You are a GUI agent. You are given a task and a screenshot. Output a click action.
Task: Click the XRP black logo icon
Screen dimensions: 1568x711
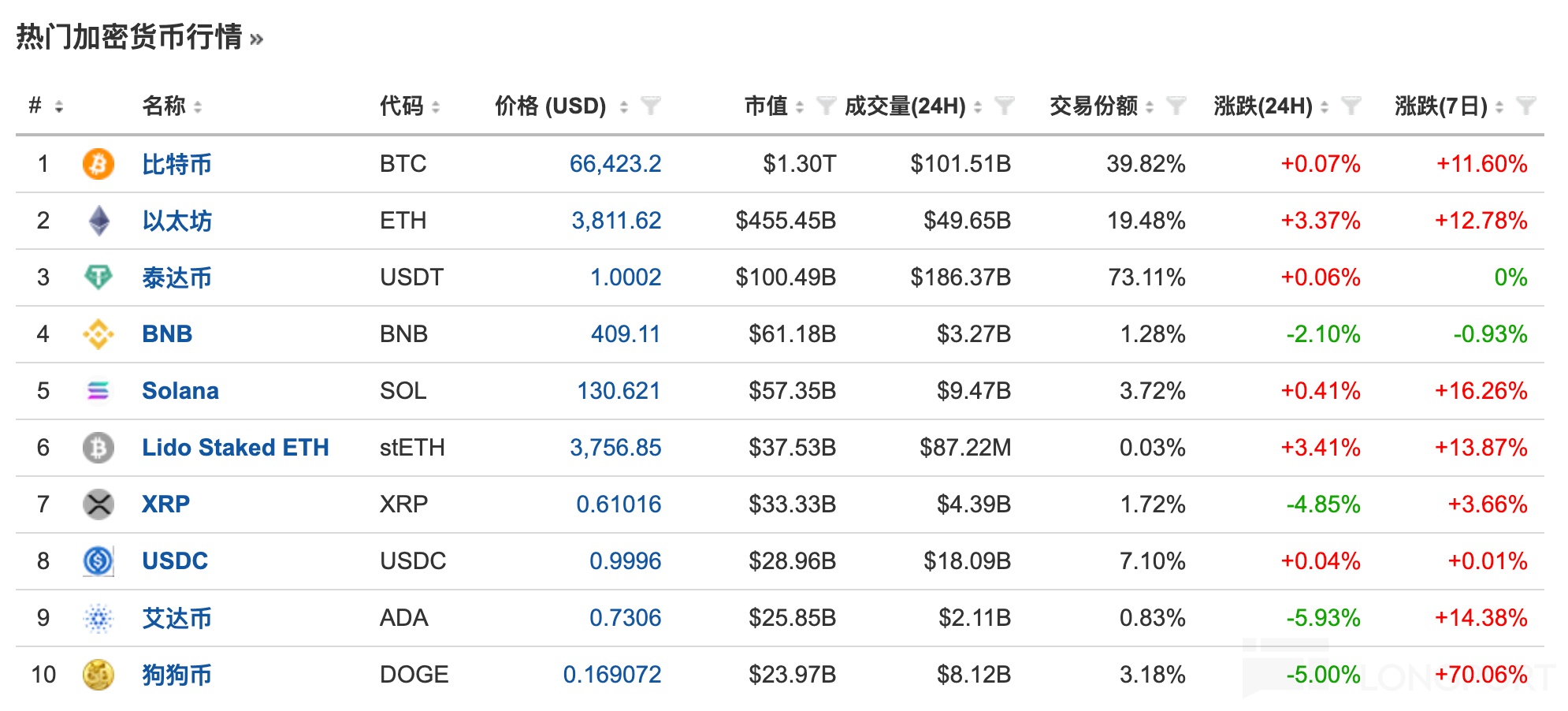98,504
